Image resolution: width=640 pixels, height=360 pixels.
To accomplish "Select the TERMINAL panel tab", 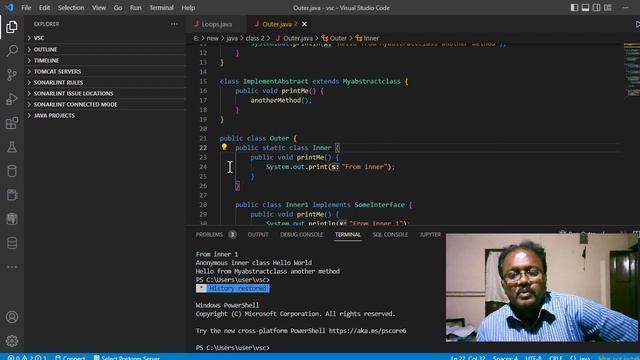I will [x=348, y=235].
